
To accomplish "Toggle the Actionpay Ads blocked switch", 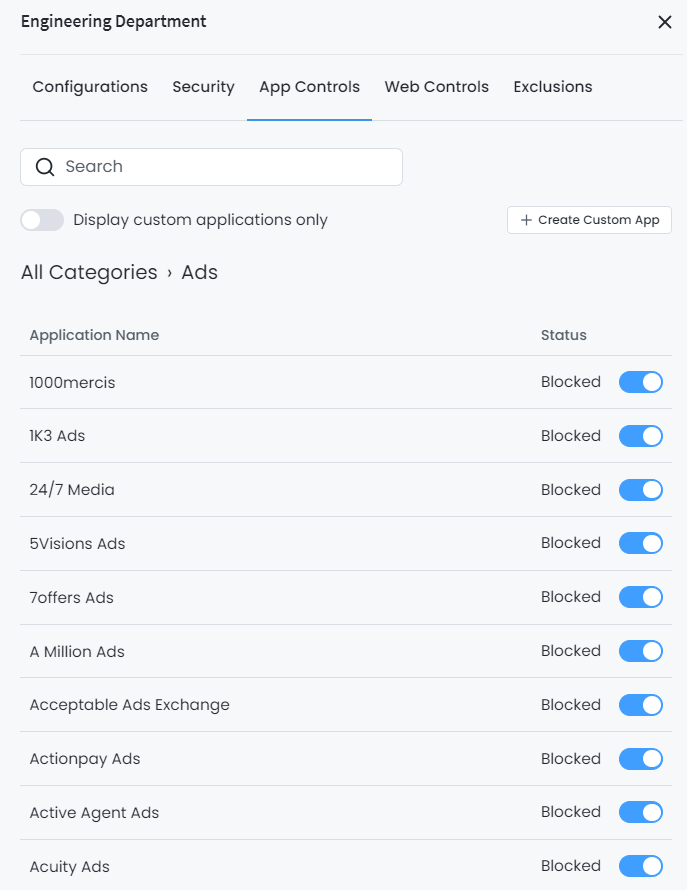I will [641, 758].
